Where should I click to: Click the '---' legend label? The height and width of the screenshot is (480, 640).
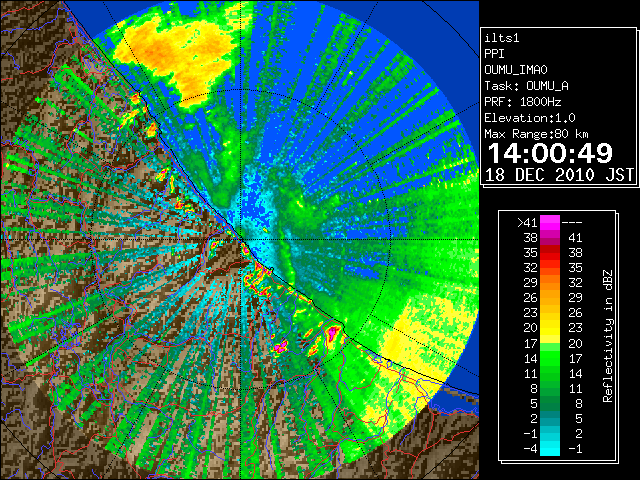[x=572, y=222]
